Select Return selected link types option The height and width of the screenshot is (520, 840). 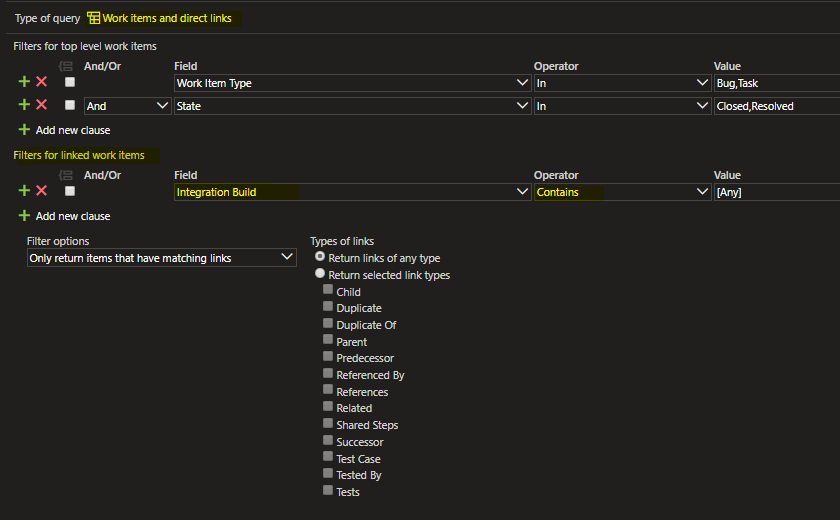(320, 274)
